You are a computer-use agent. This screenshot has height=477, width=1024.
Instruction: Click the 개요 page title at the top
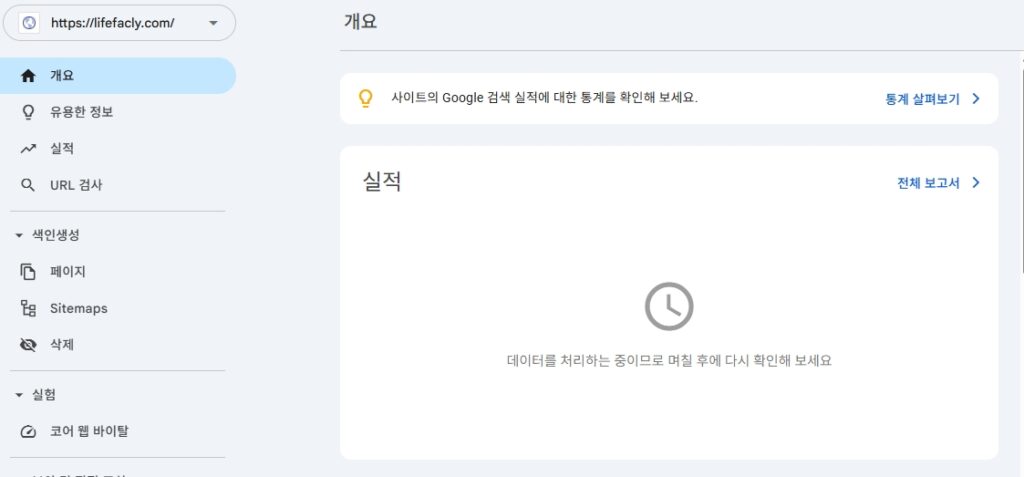(360, 22)
